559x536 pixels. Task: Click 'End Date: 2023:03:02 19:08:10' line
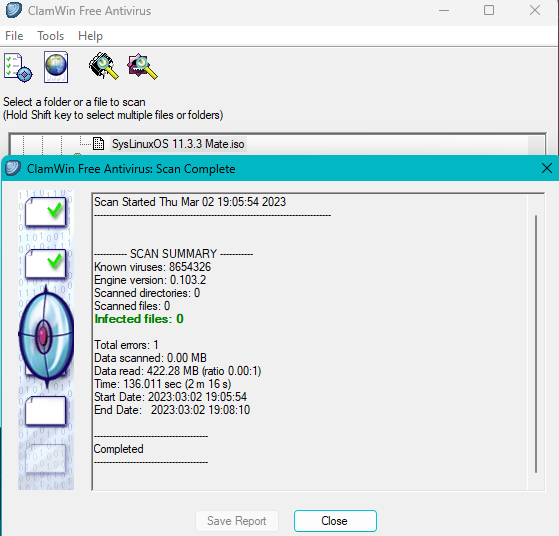pos(172,410)
